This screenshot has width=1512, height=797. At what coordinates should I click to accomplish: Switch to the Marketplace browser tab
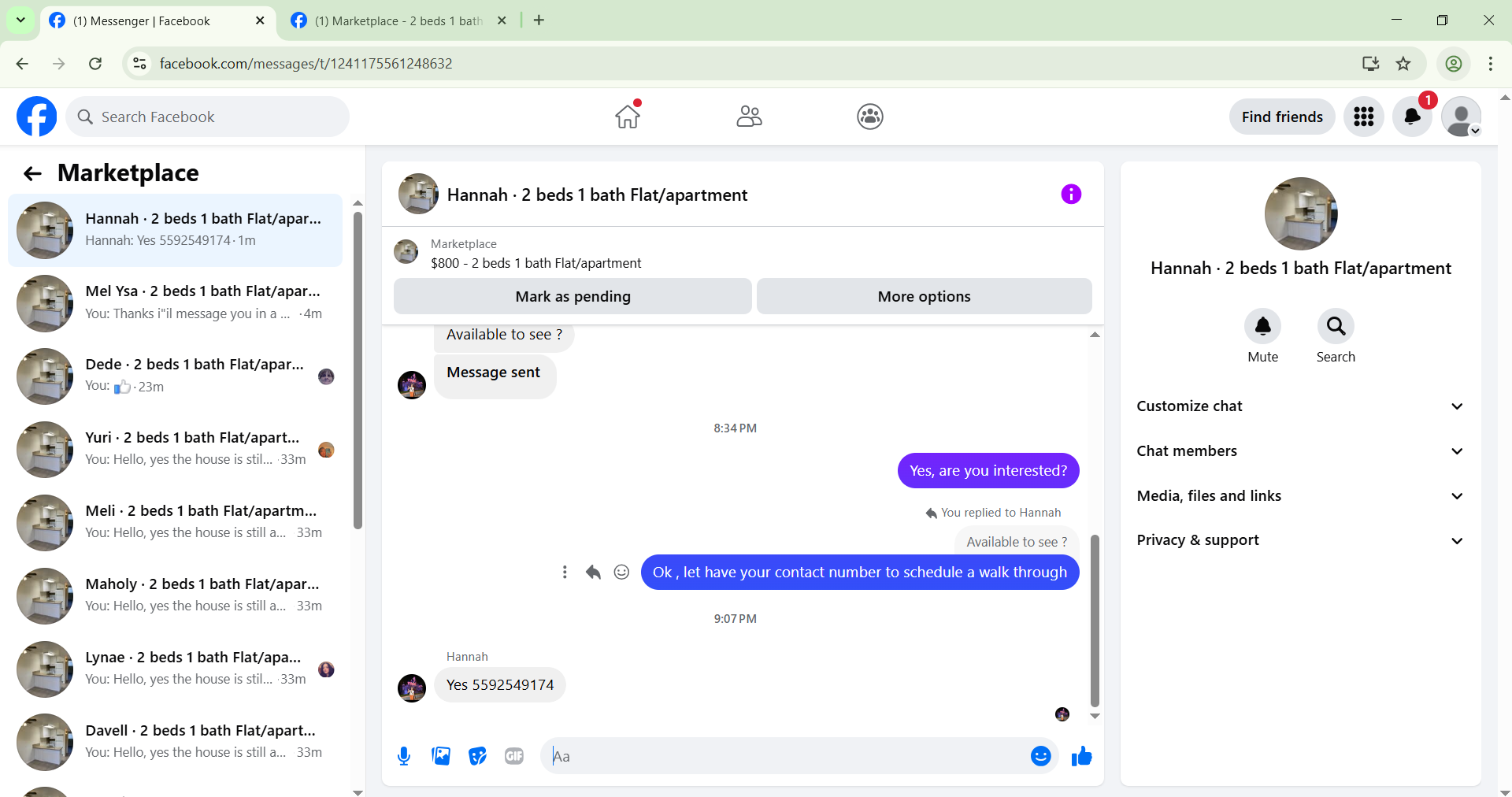click(398, 21)
